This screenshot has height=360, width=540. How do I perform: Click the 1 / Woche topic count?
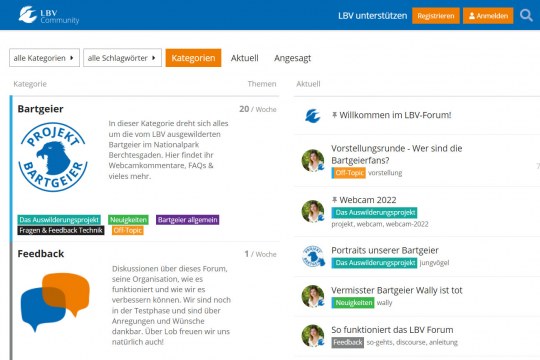[260, 254]
